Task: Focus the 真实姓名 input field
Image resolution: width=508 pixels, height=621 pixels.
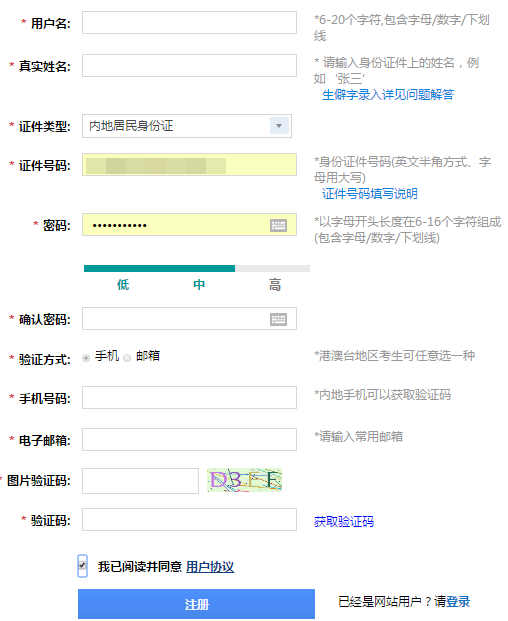Action: coord(189,65)
